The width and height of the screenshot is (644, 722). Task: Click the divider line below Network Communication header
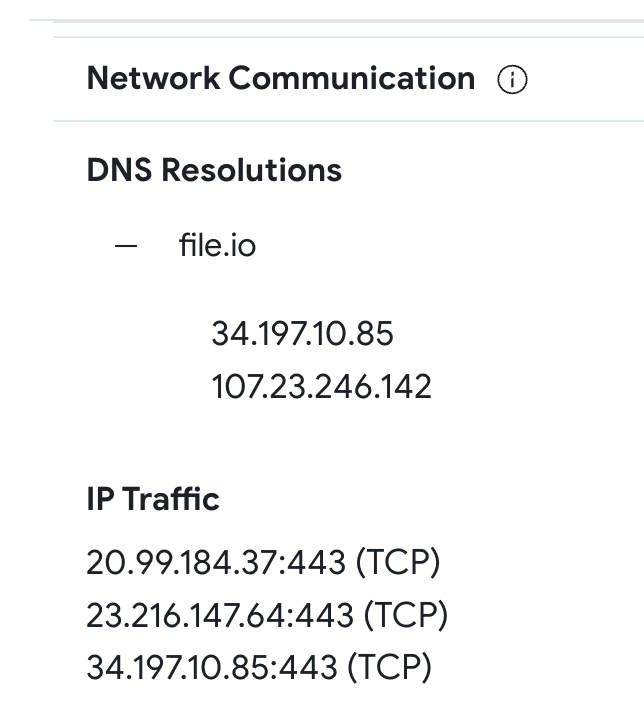[x=348, y=121]
